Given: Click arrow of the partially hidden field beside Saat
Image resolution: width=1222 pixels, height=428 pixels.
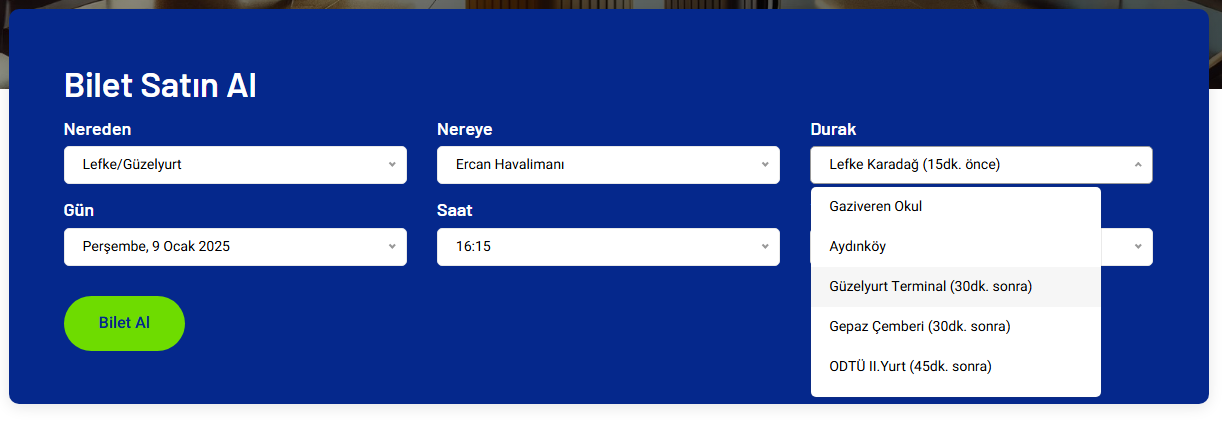Looking at the screenshot, I should coord(1138,247).
